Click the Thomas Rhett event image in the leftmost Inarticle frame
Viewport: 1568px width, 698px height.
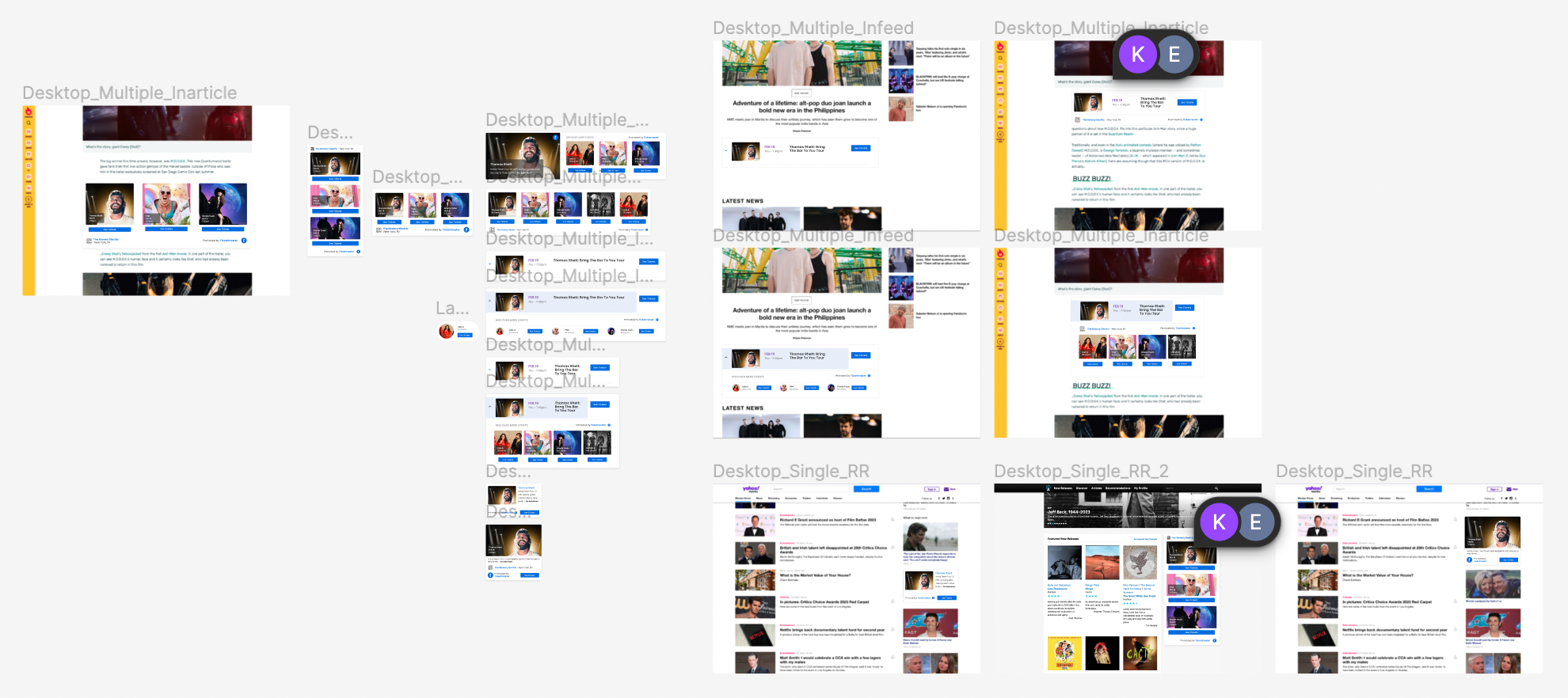[109, 204]
